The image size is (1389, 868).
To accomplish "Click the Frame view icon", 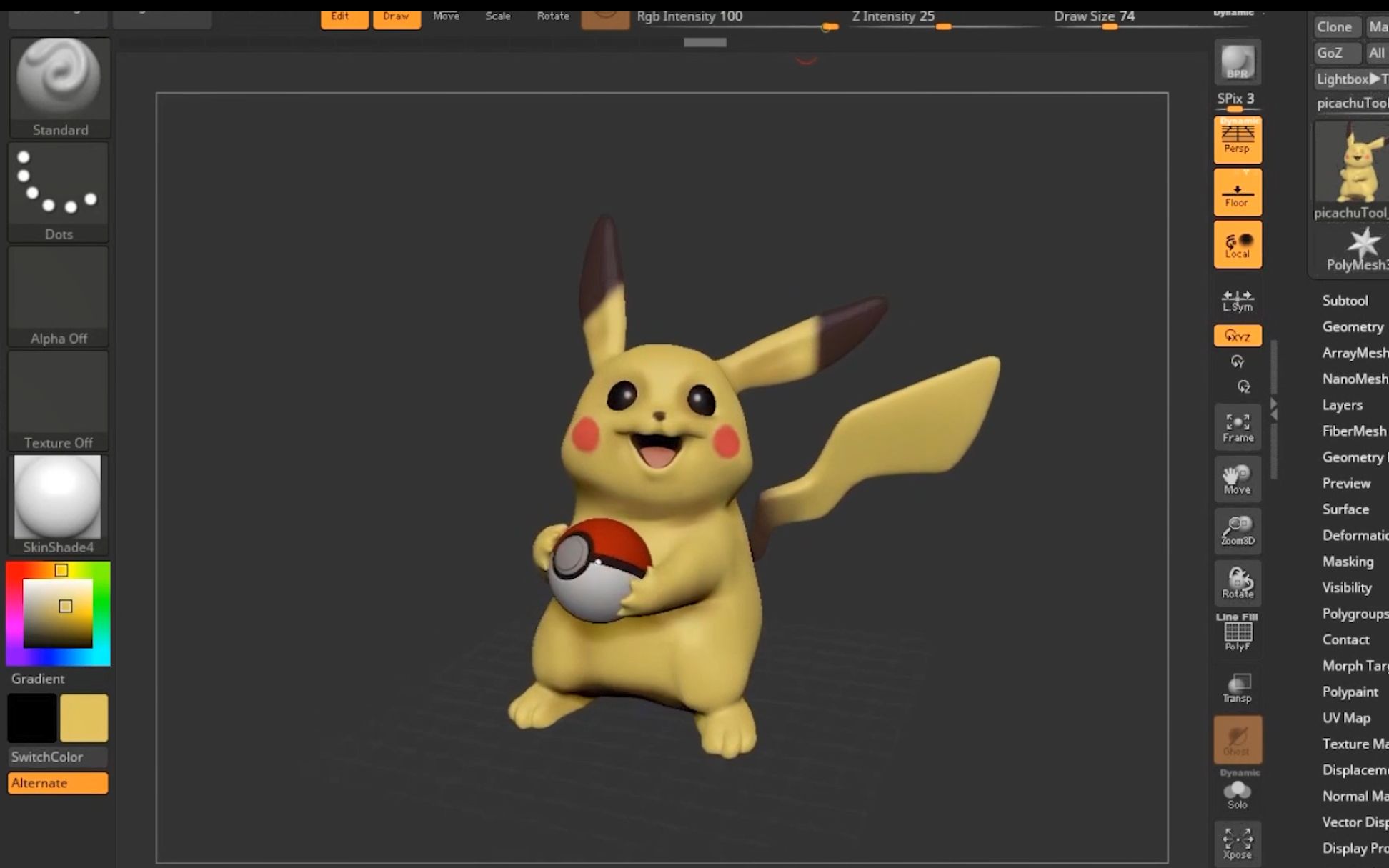I will (x=1237, y=426).
